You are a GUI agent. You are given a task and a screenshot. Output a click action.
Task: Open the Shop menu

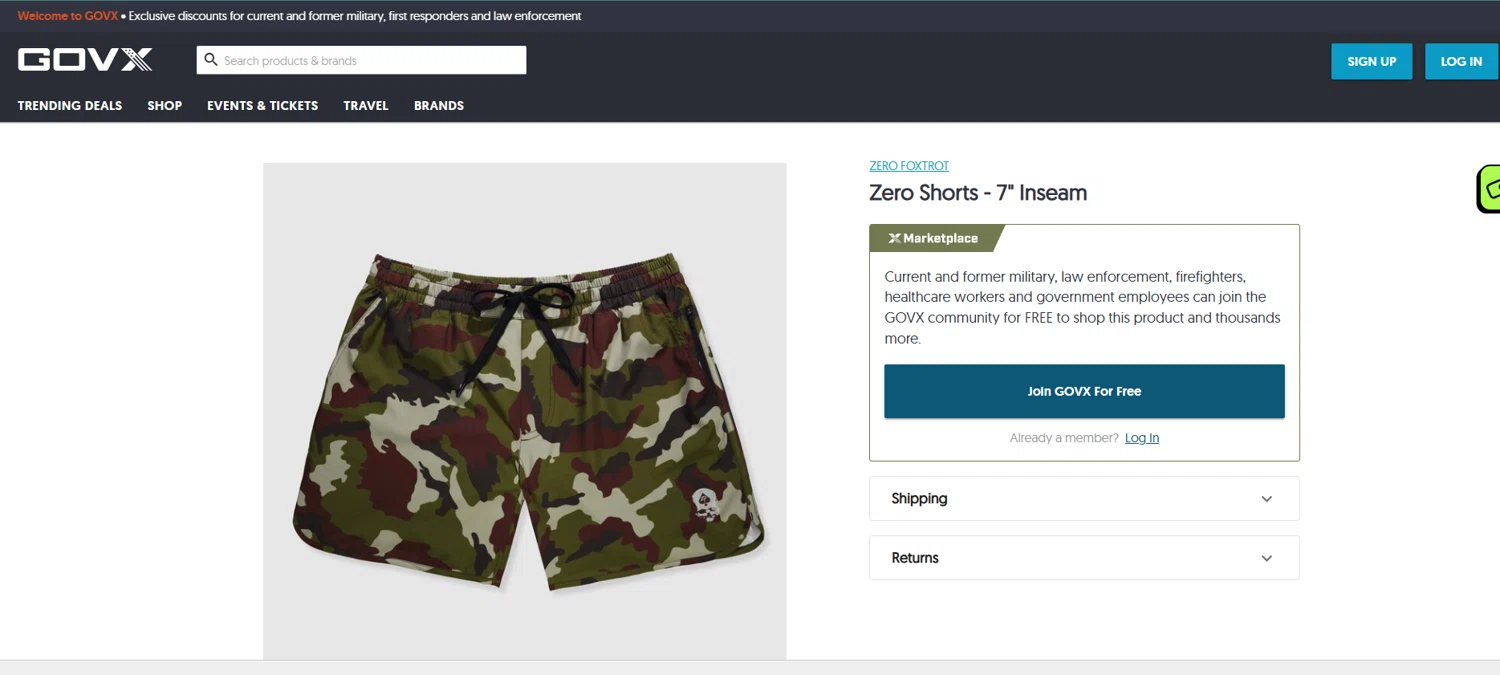coord(164,105)
